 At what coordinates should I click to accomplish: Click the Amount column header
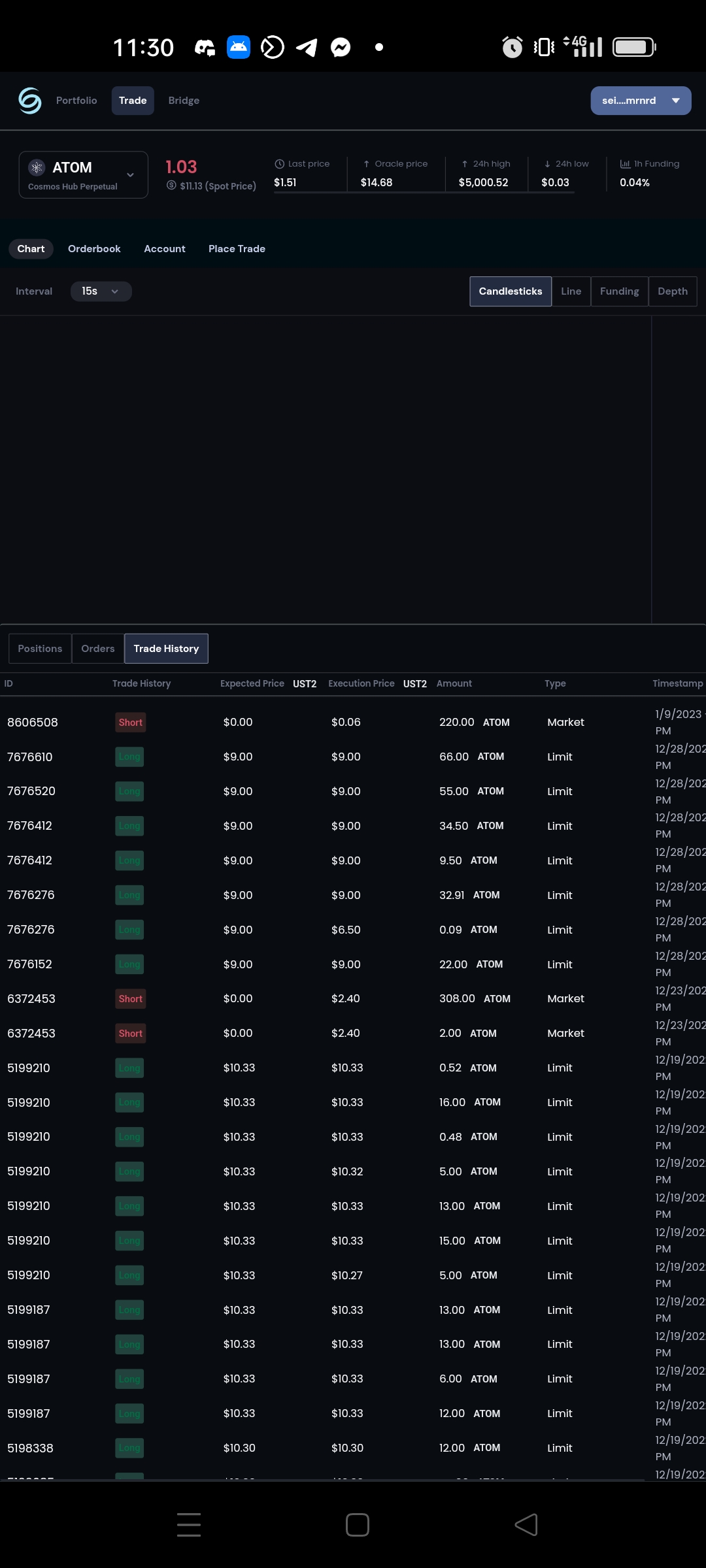pos(454,683)
